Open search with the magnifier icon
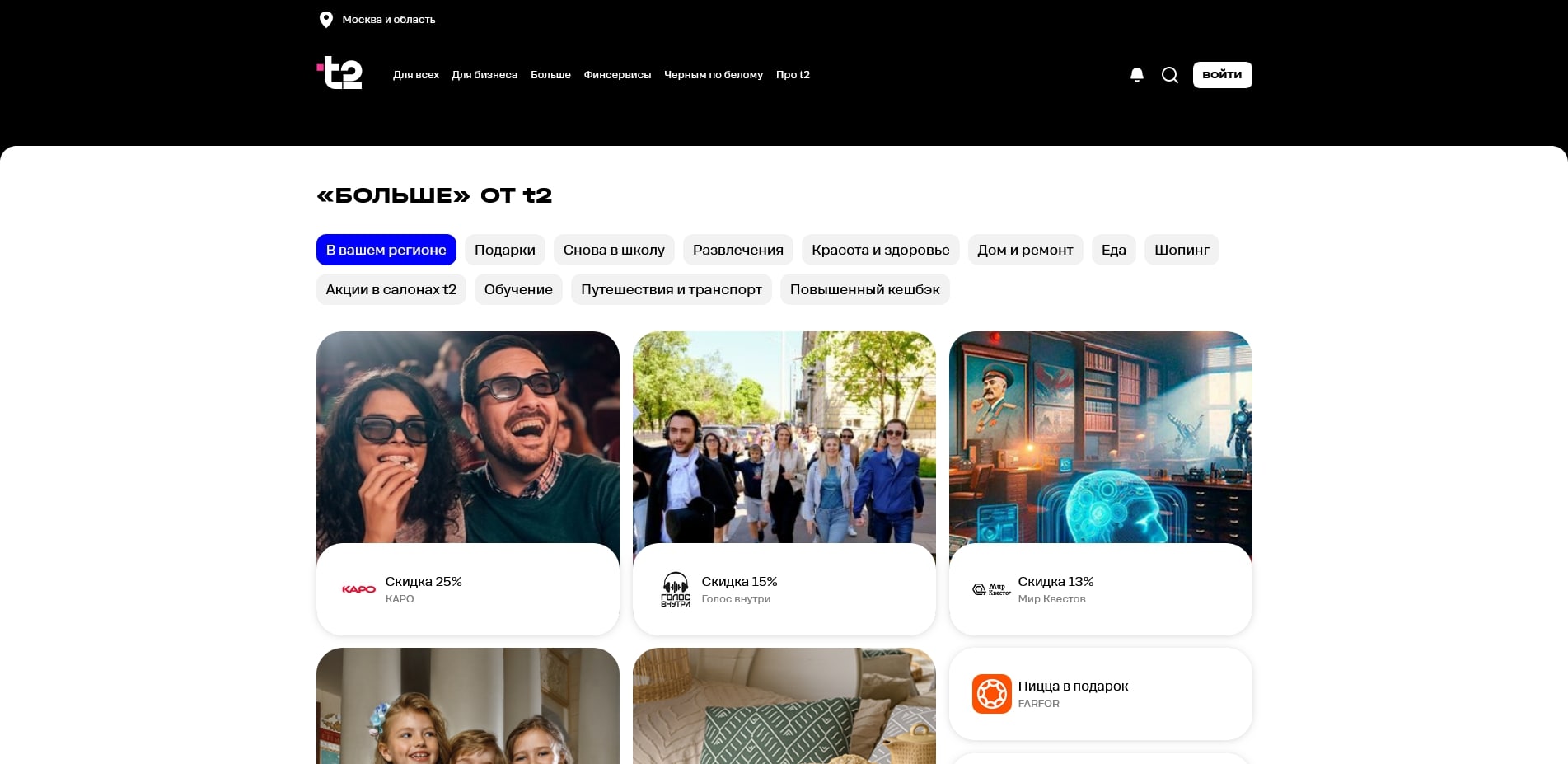The height and width of the screenshot is (764, 1568). (1169, 75)
